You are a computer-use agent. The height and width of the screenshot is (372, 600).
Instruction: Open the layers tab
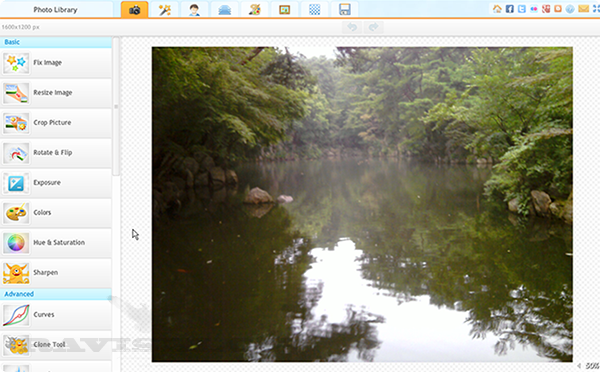click(225, 10)
